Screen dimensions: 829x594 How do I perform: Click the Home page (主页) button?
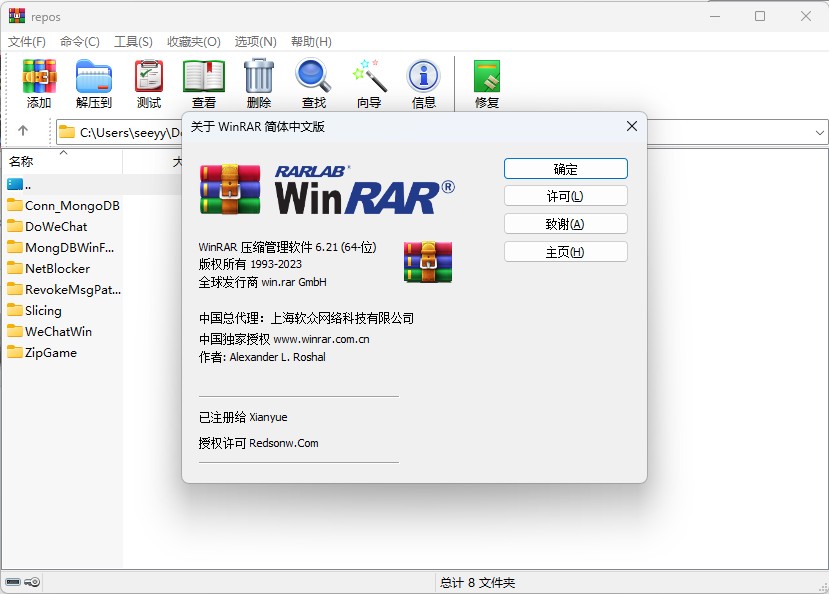pyautogui.click(x=566, y=252)
